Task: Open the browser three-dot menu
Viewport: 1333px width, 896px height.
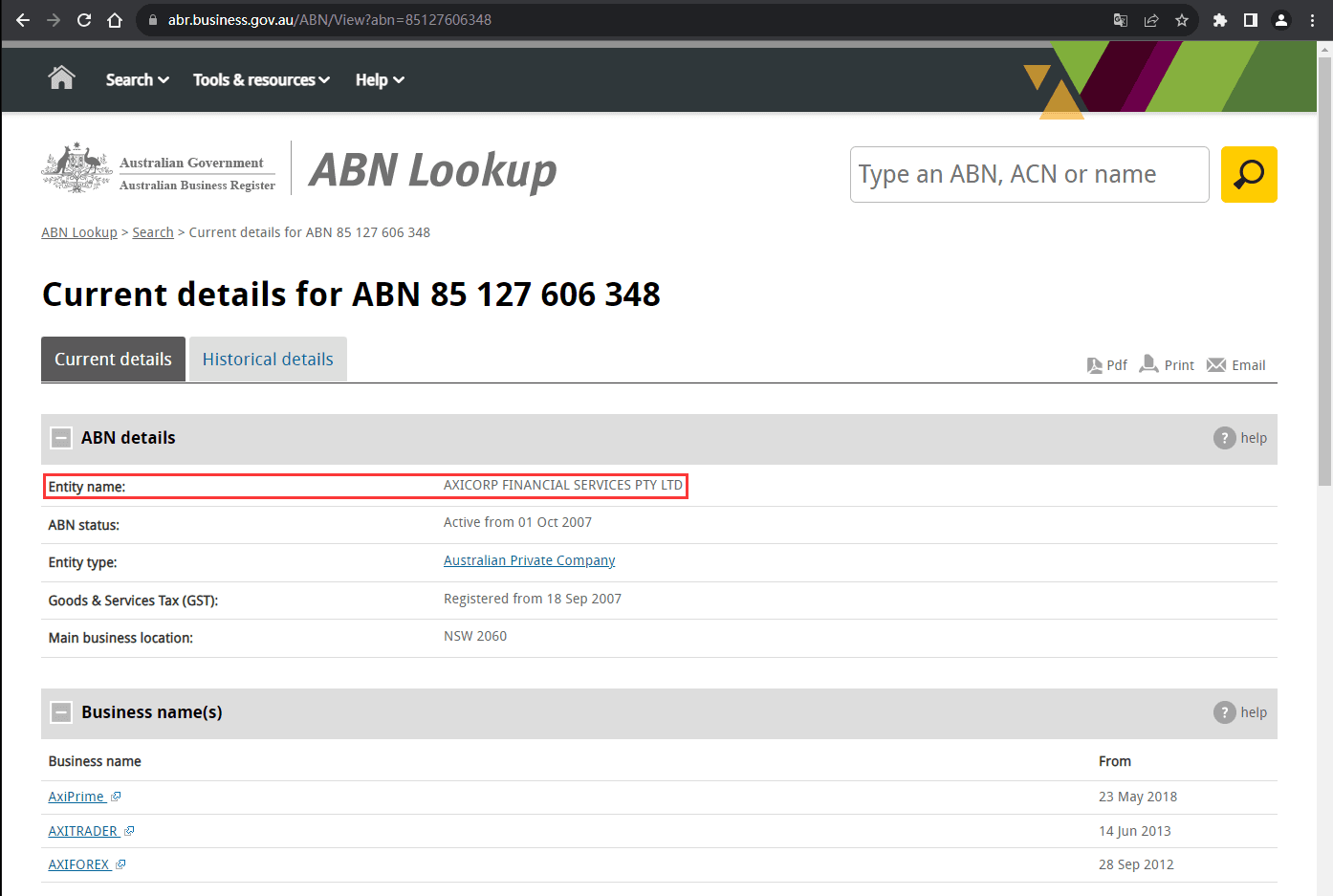Action: [x=1312, y=20]
